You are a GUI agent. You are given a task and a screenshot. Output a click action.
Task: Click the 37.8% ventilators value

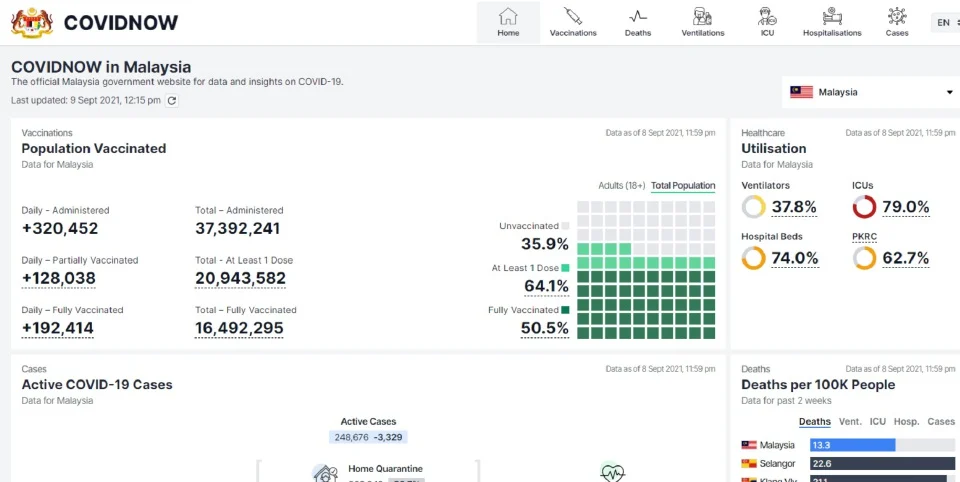click(x=794, y=207)
